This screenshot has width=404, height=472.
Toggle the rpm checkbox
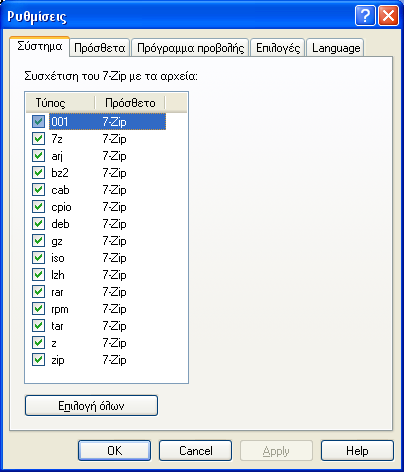[38, 308]
